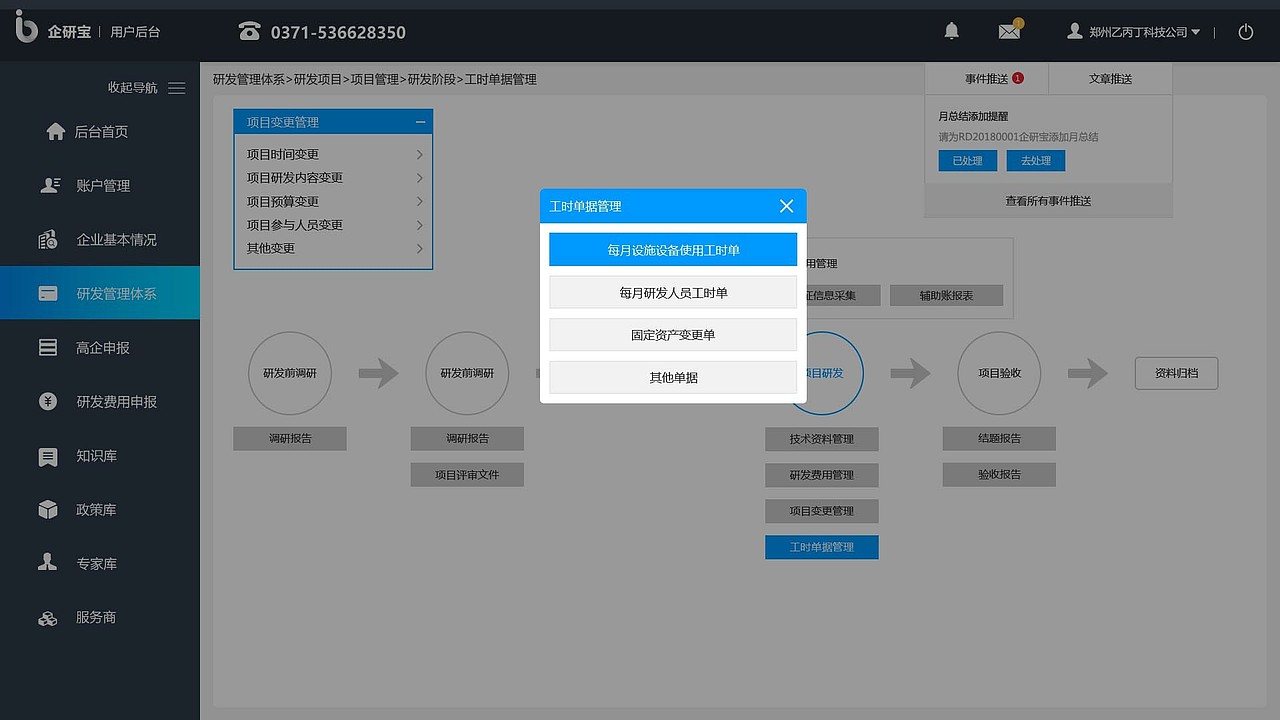Click 研发项目 in the breadcrumb
Viewport: 1280px width, 720px height.
pos(318,79)
